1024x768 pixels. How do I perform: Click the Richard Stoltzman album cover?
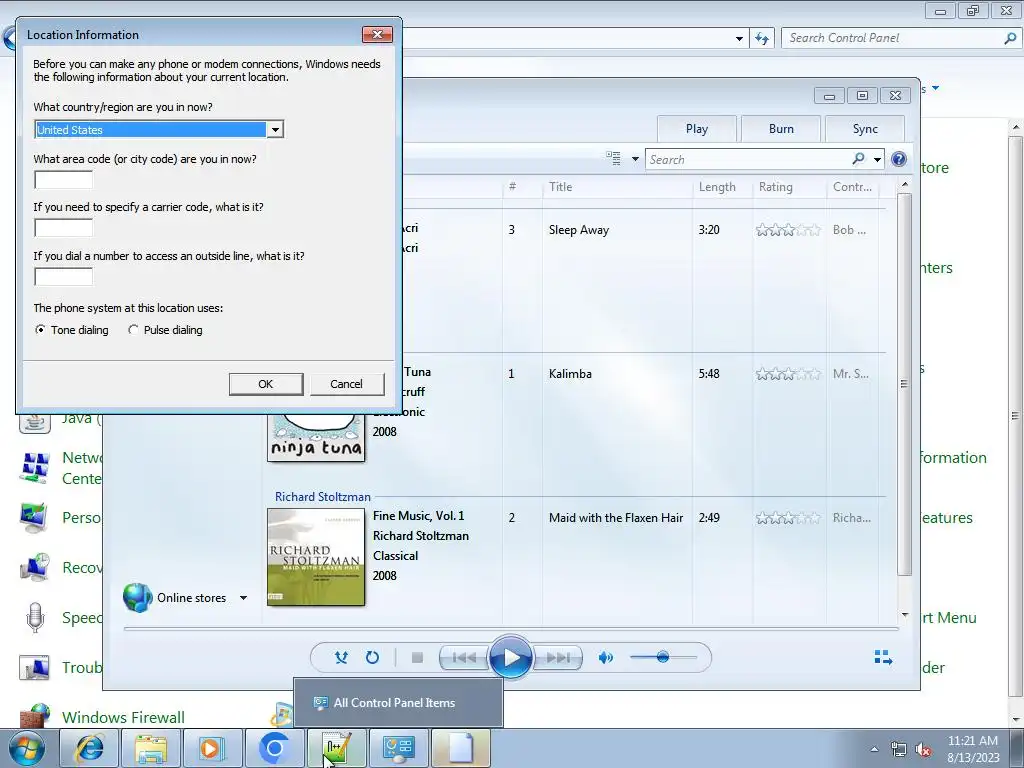click(x=316, y=557)
